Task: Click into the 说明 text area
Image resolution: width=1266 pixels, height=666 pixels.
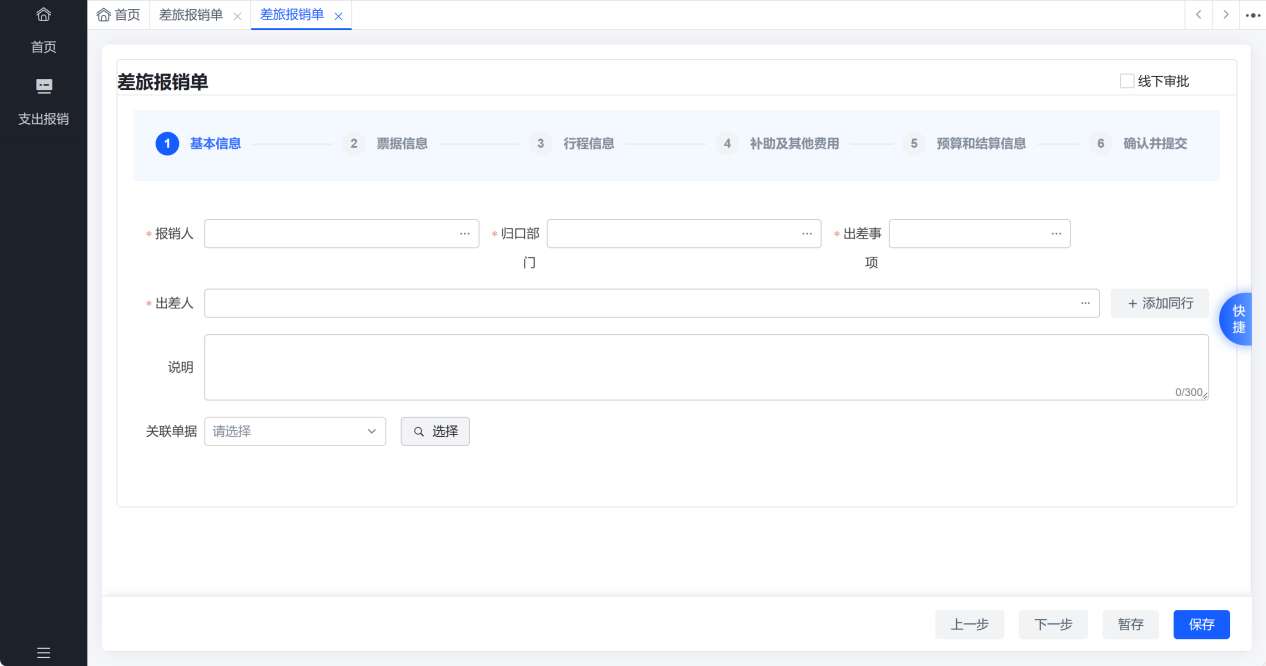Action: [x=706, y=367]
